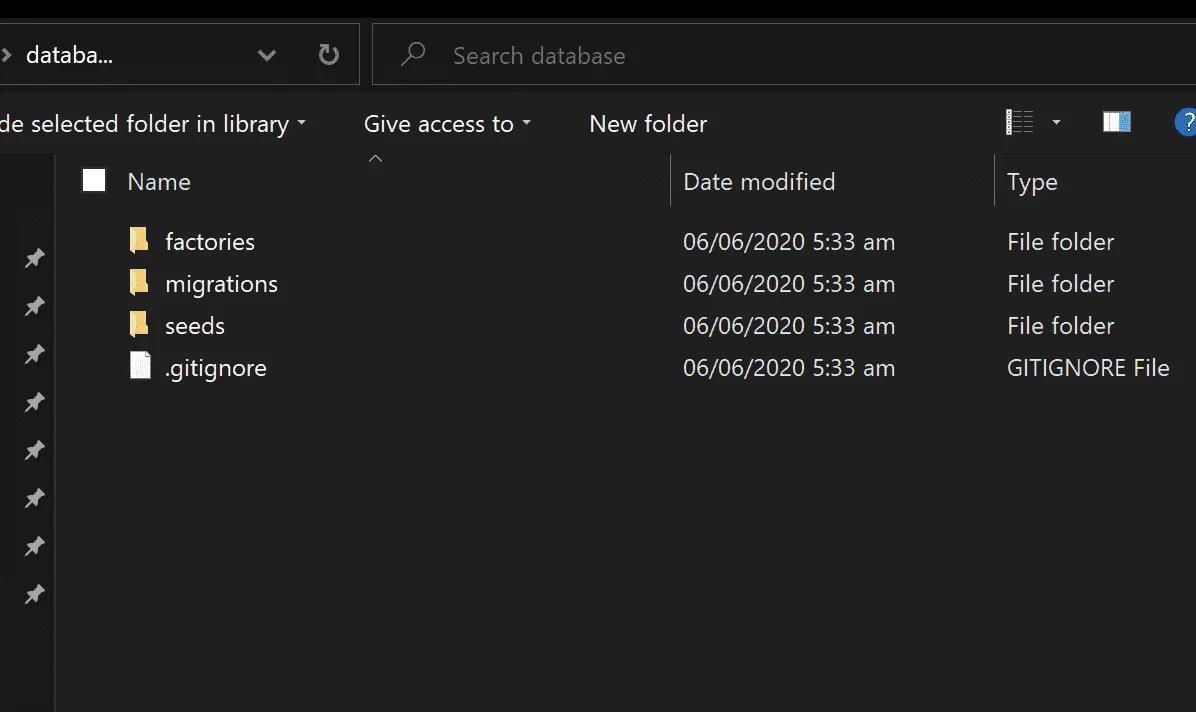Click the refresh icon in address bar

click(329, 54)
